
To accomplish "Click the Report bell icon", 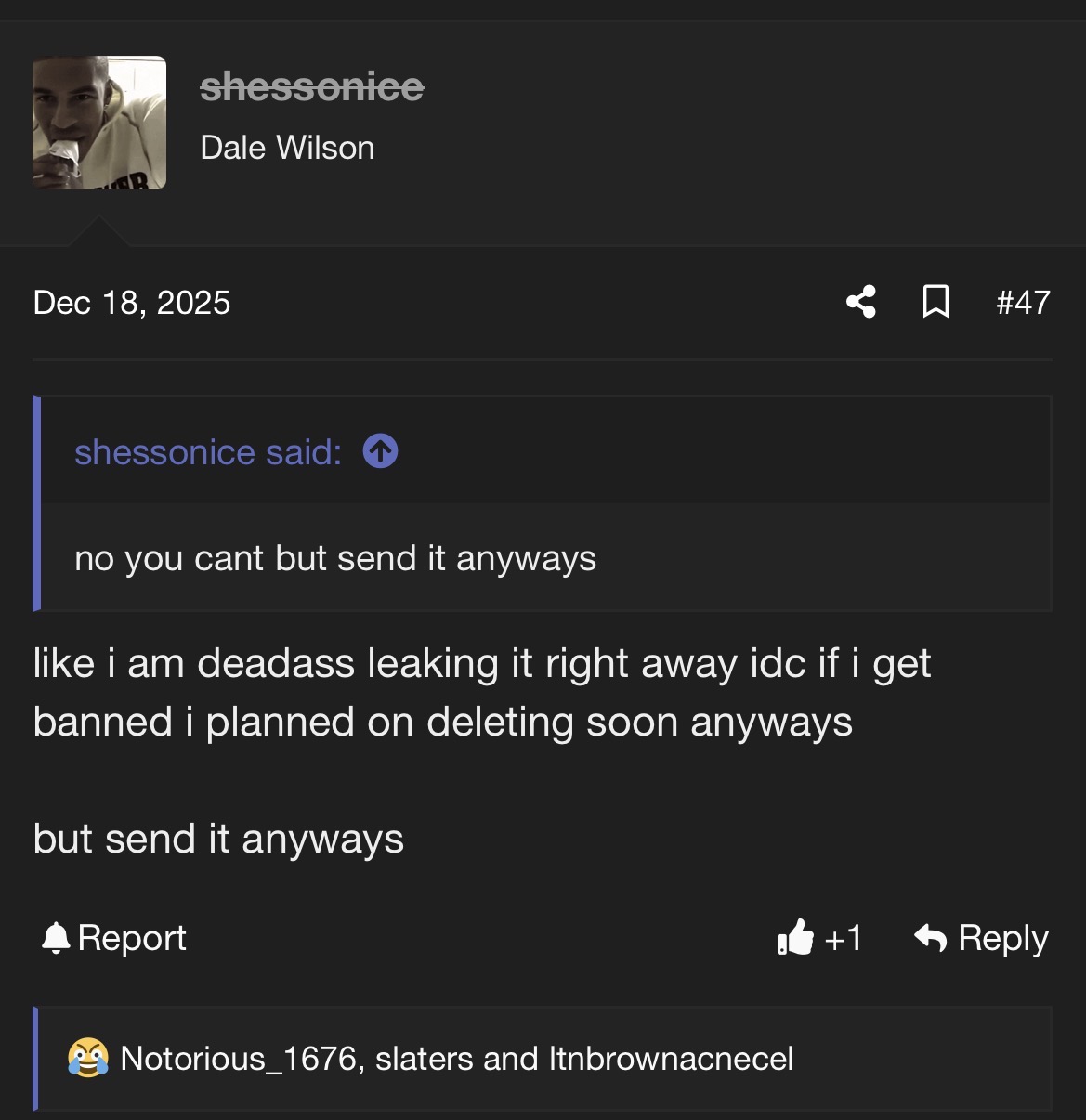I will pos(57,938).
